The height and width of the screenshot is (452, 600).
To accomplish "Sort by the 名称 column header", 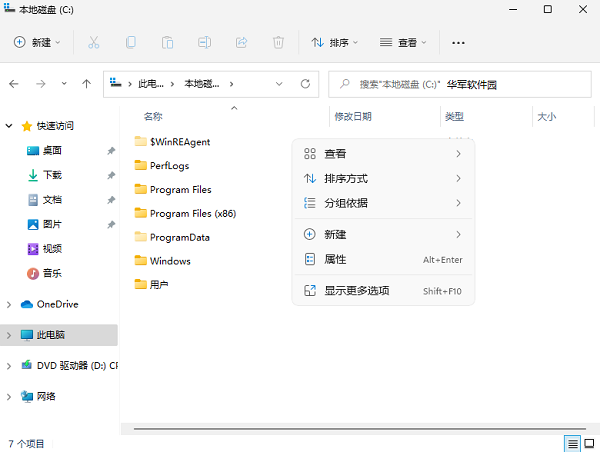I will 153,116.
